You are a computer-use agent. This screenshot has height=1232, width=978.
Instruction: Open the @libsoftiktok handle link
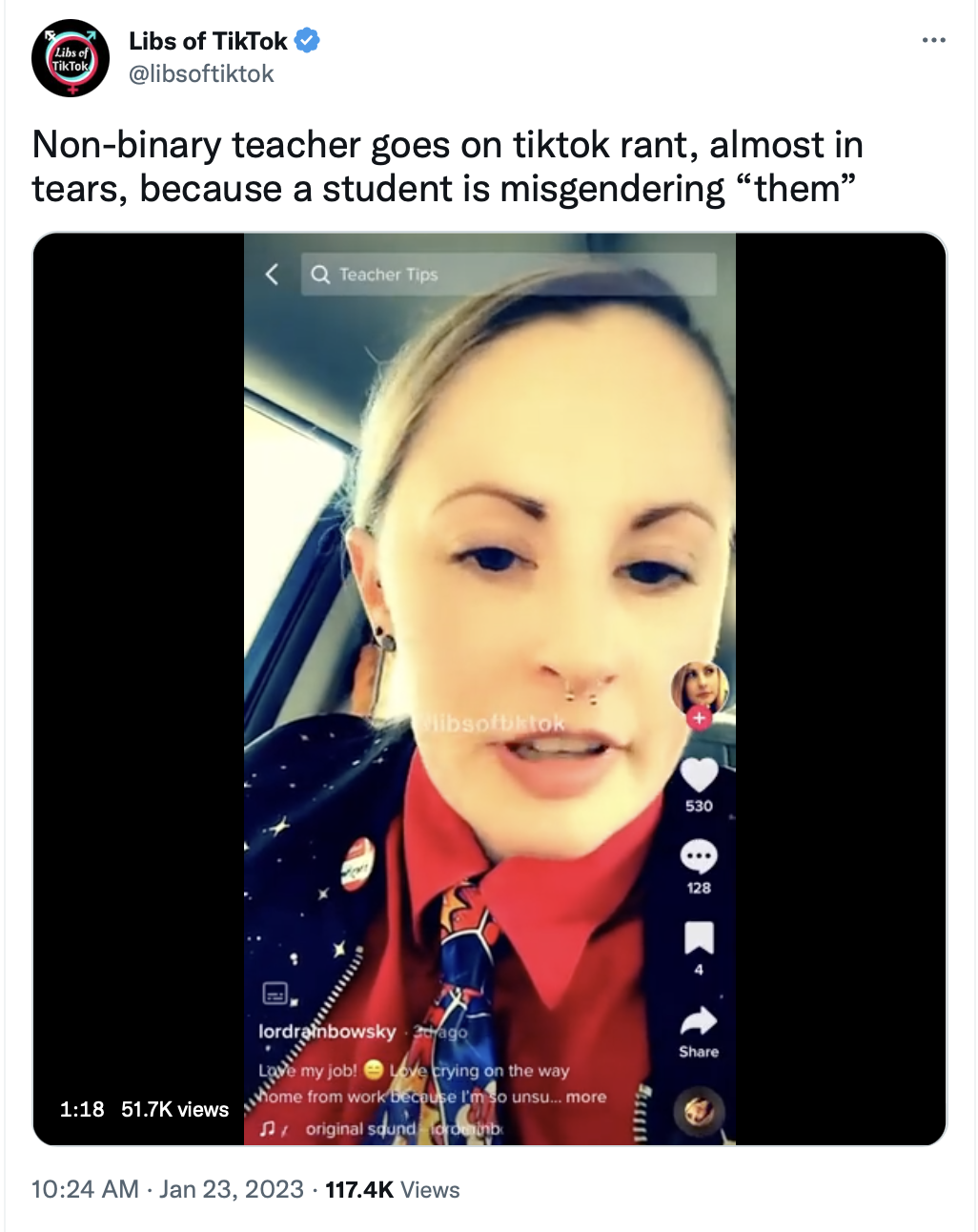[x=201, y=74]
